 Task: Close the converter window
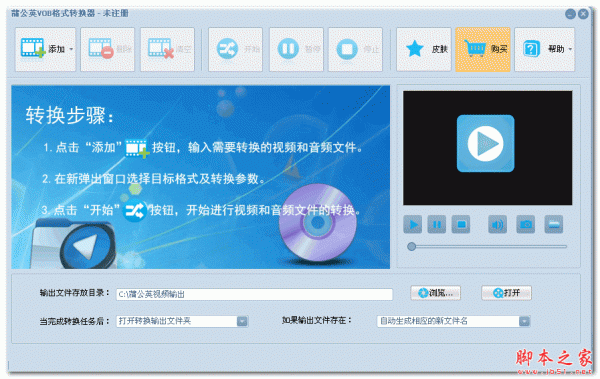(x=583, y=14)
